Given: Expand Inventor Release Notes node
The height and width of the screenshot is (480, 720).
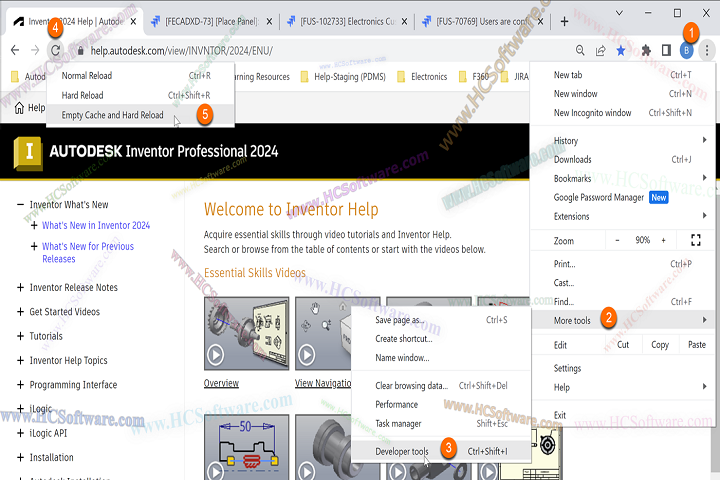Looking at the screenshot, I should [x=20, y=288].
